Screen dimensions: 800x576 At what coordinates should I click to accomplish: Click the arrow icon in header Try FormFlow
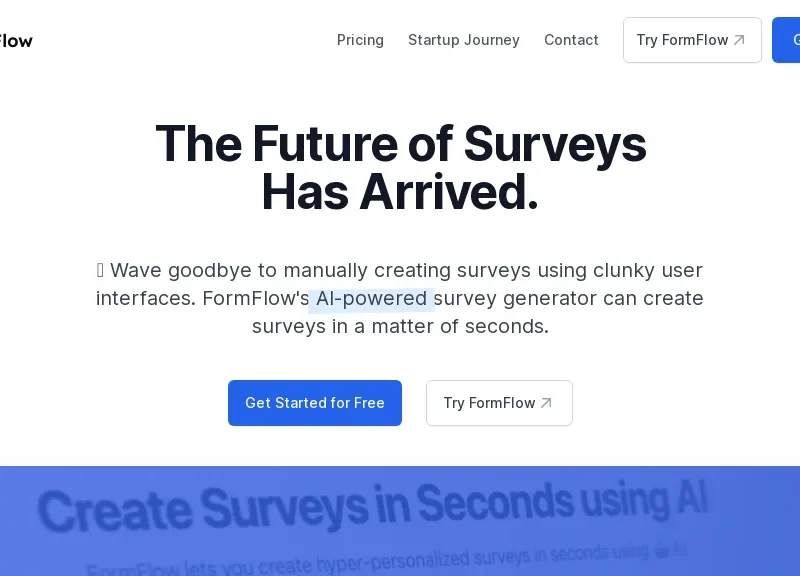point(739,40)
